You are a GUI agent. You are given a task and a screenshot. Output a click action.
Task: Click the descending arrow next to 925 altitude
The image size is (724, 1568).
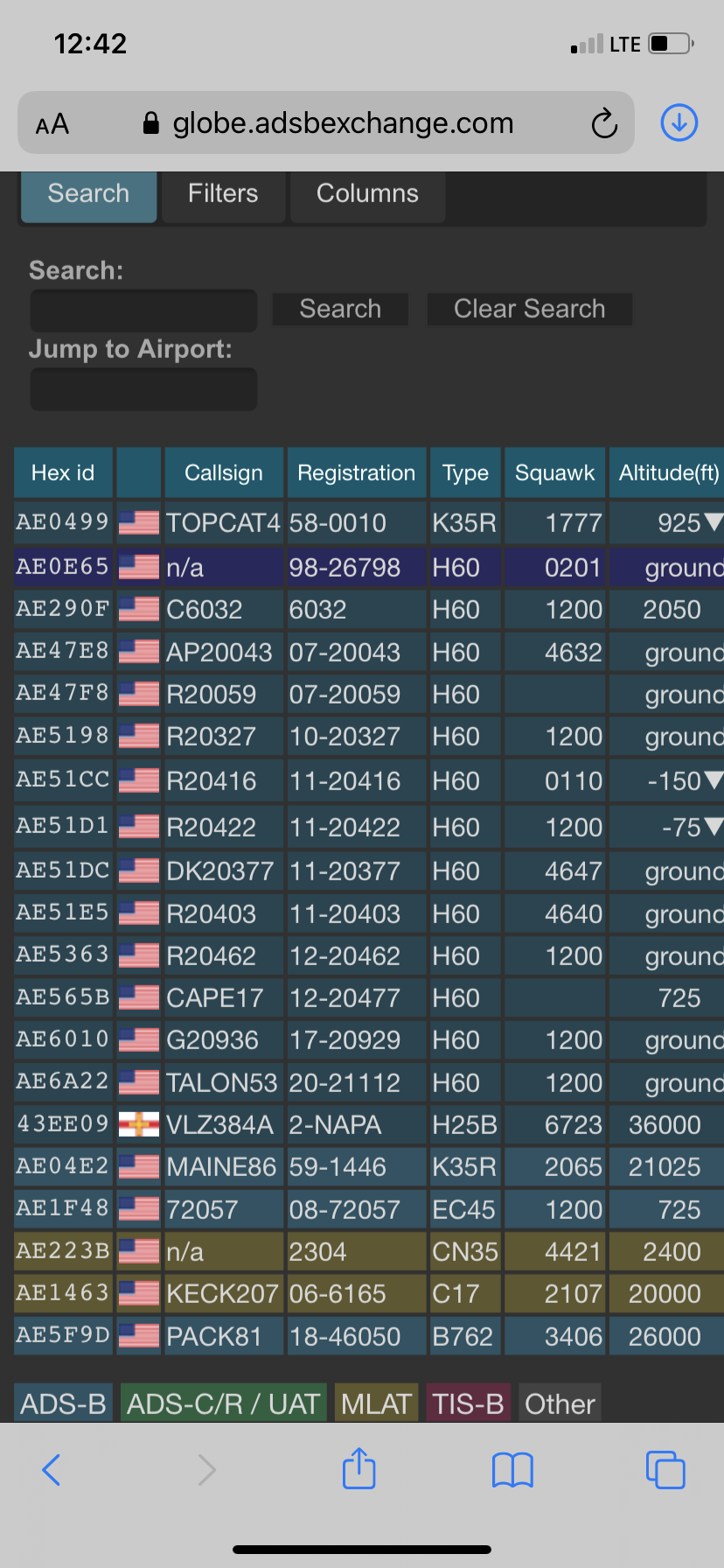coord(714,522)
